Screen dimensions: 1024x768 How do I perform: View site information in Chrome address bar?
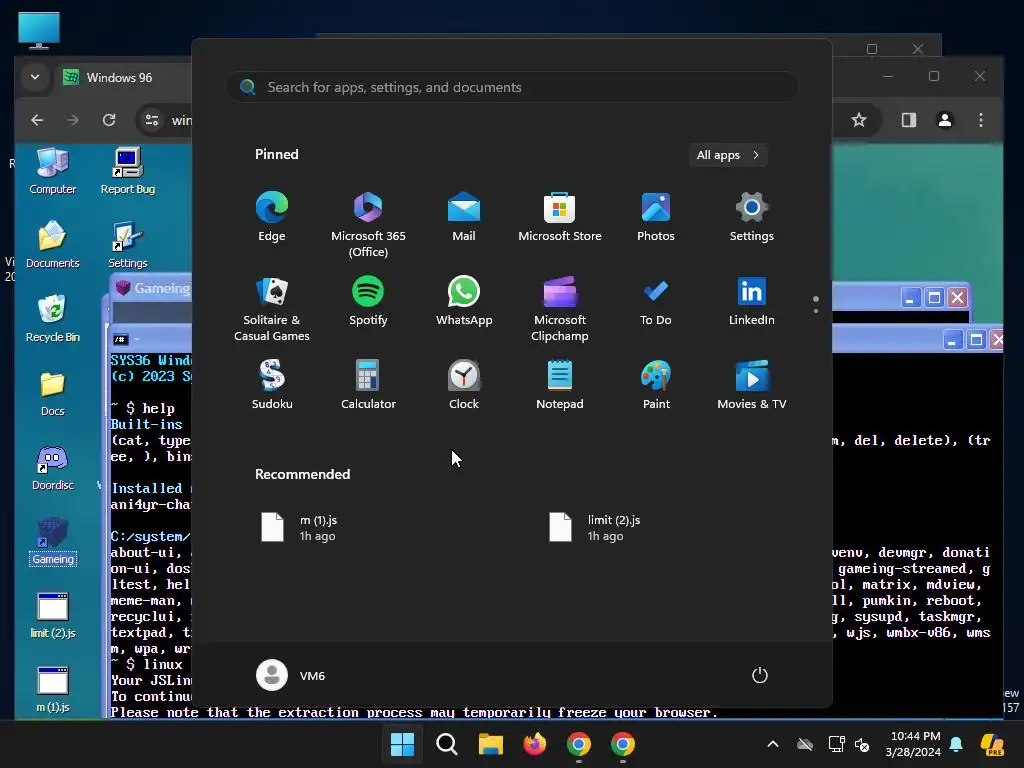(152, 120)
